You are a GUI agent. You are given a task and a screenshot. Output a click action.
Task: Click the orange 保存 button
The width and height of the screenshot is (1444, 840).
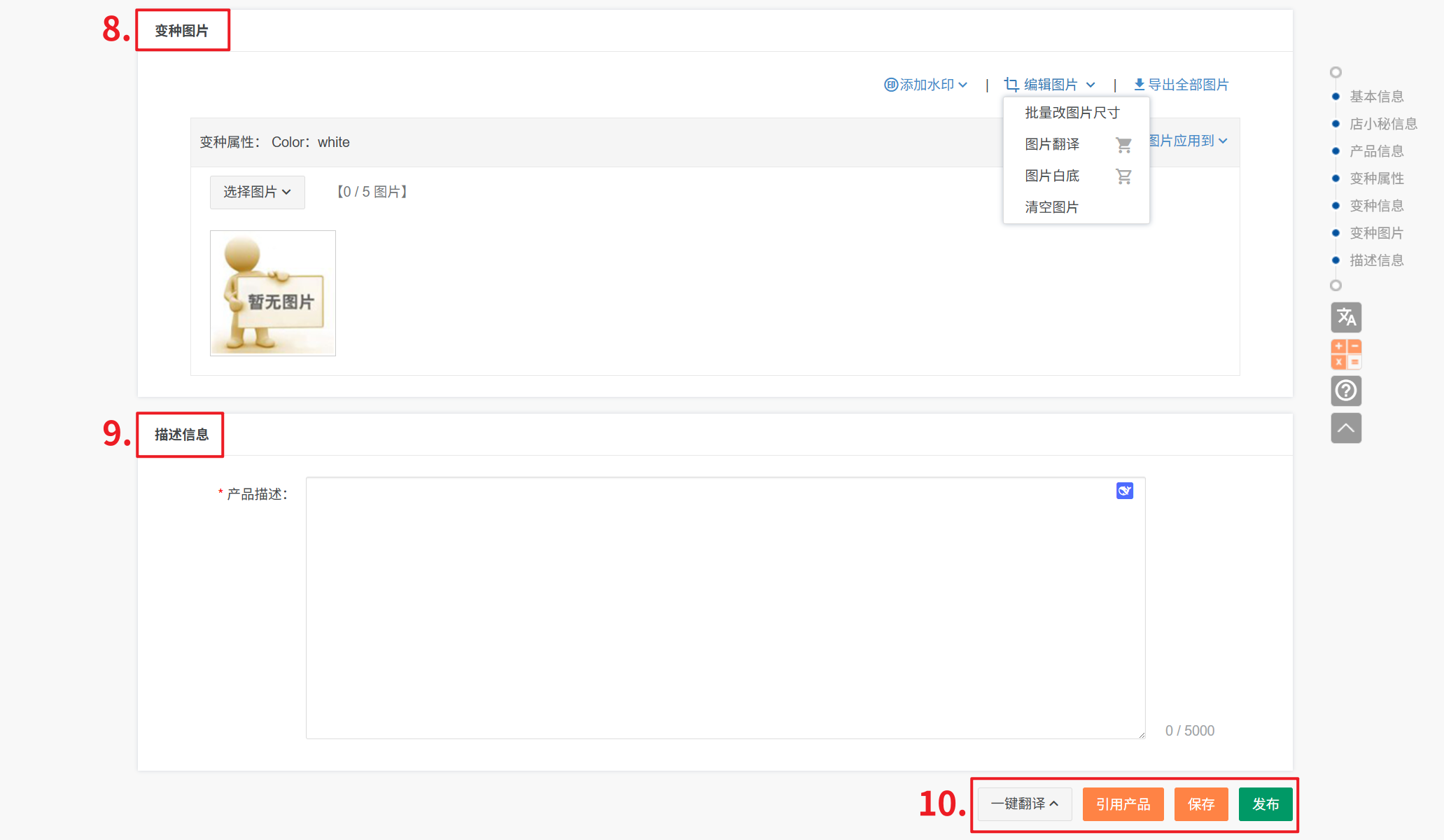coord(1200,804)
